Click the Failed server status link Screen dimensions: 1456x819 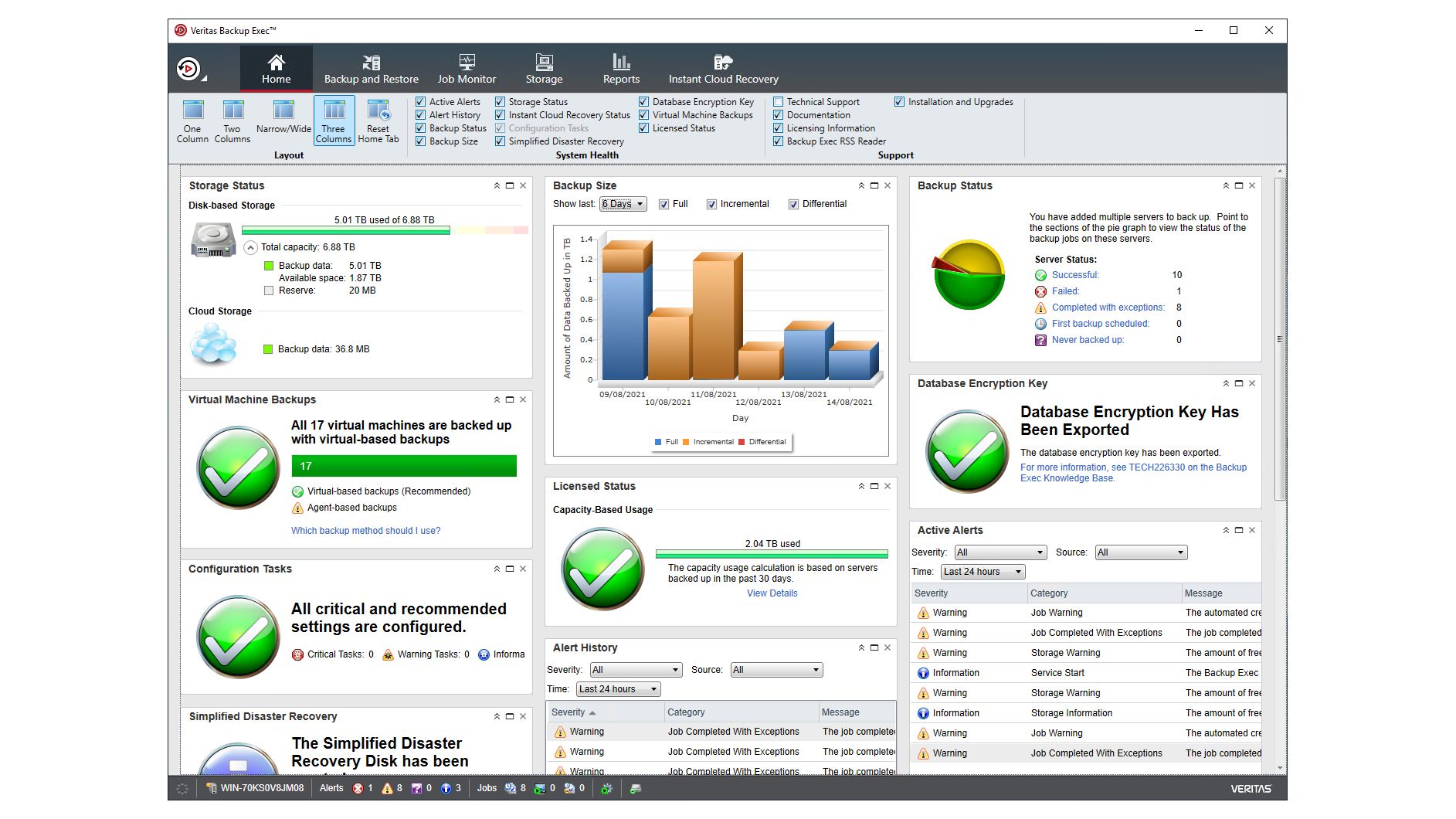tap(1065, 291)
